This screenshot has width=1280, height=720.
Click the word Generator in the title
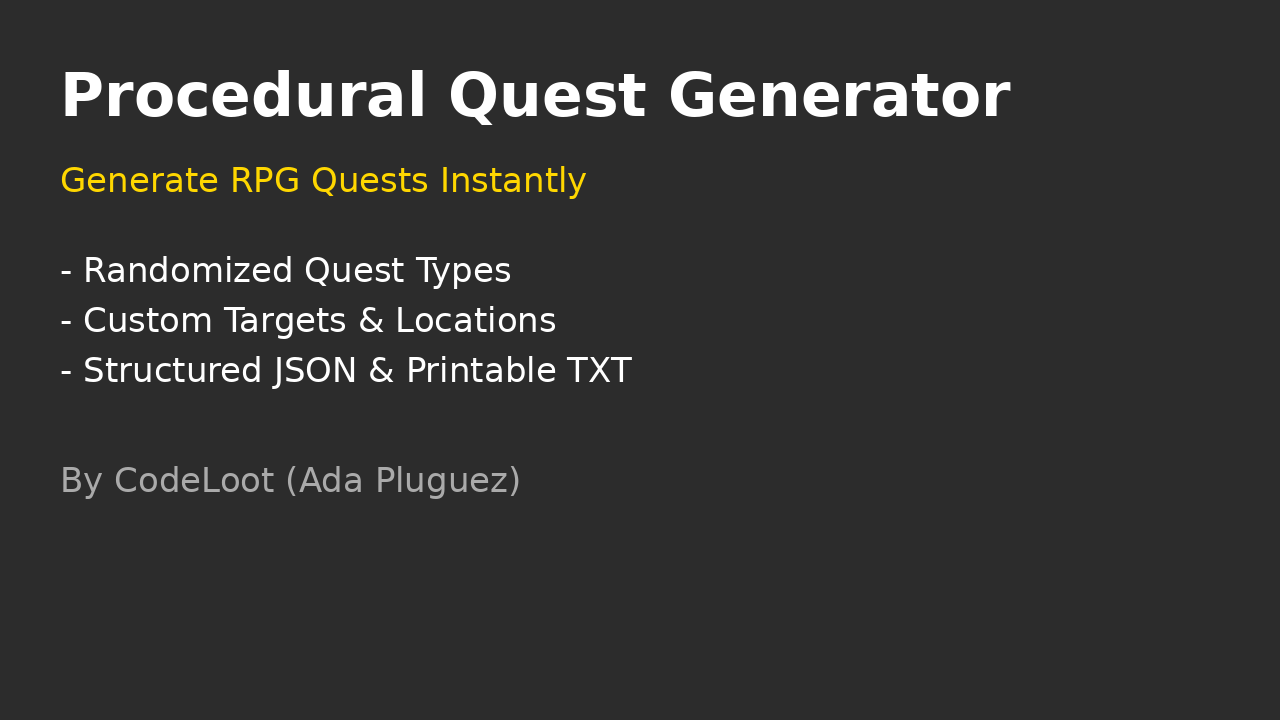(839, 98)
